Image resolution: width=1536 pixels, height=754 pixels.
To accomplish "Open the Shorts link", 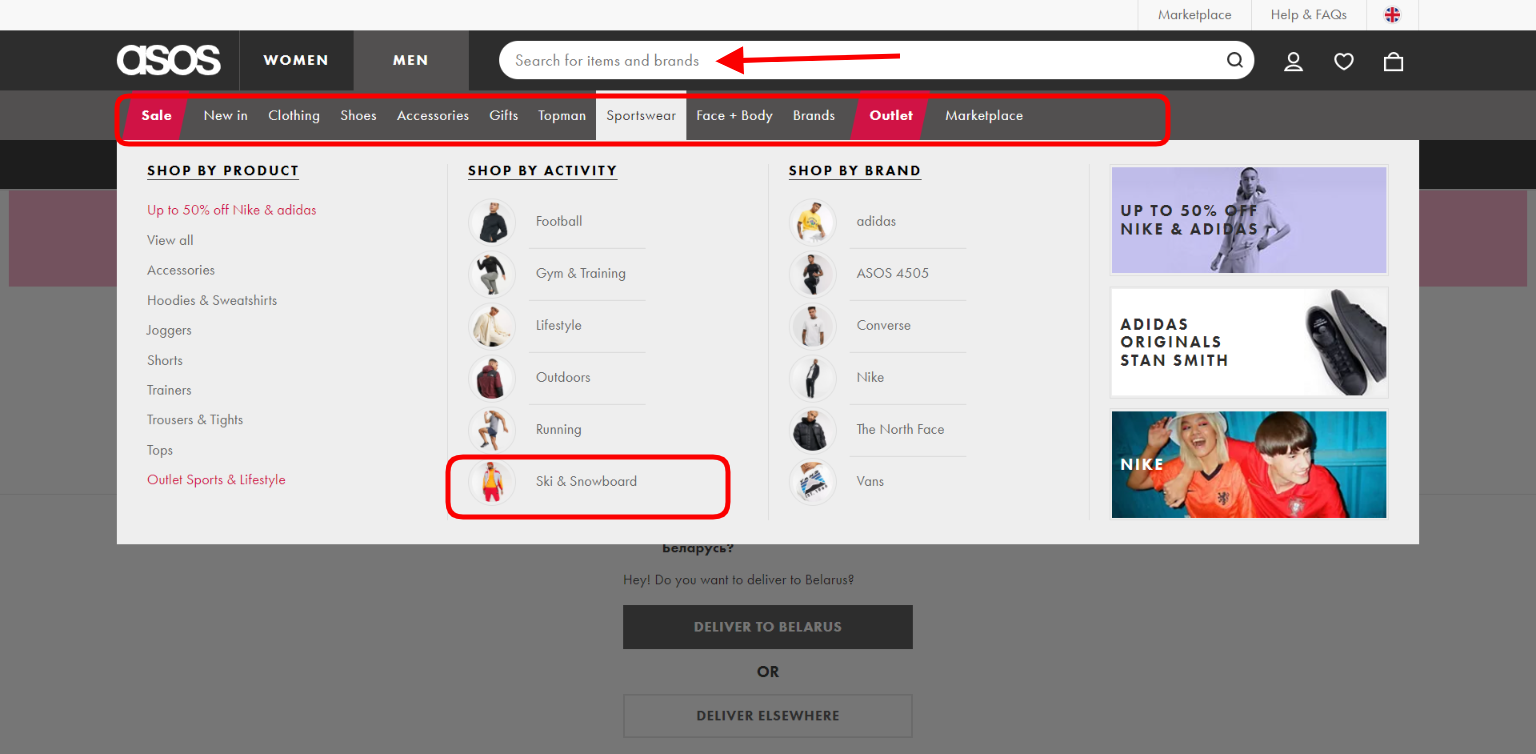I will tap(165, 360).
